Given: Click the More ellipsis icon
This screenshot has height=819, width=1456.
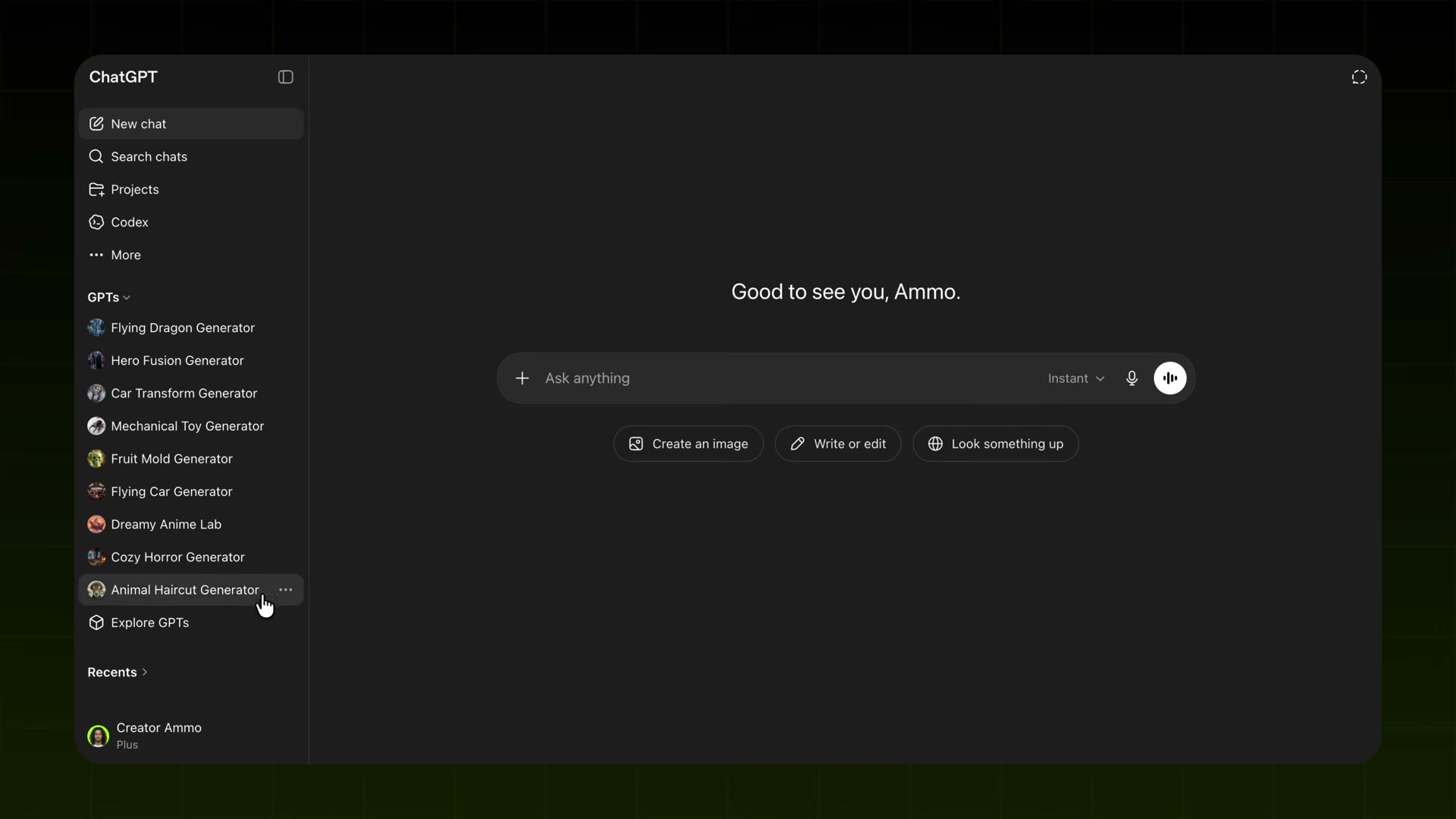Looking at the screenshot, I should click(96, 255).
